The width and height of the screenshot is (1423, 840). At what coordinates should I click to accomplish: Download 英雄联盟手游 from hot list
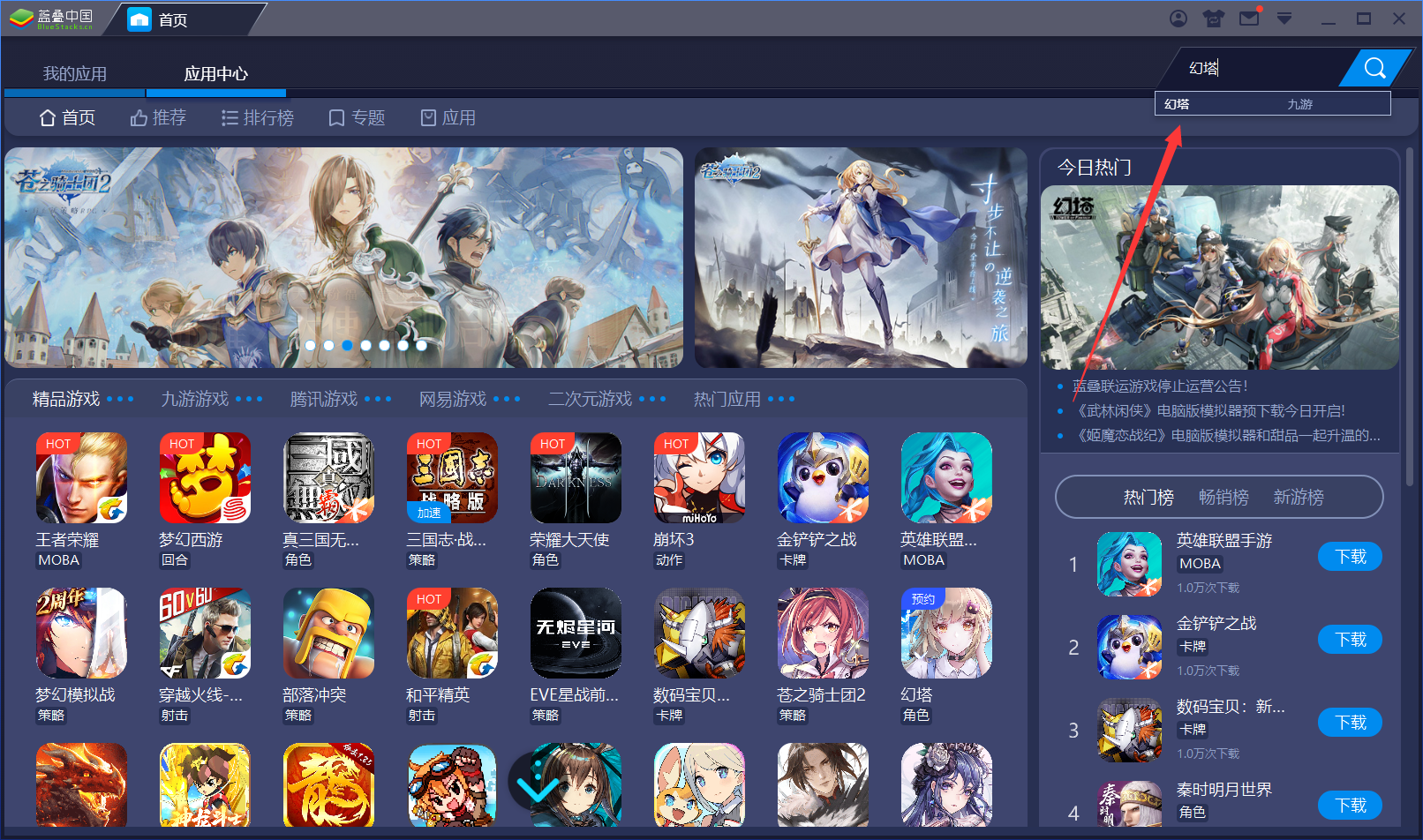(1350, 557)
